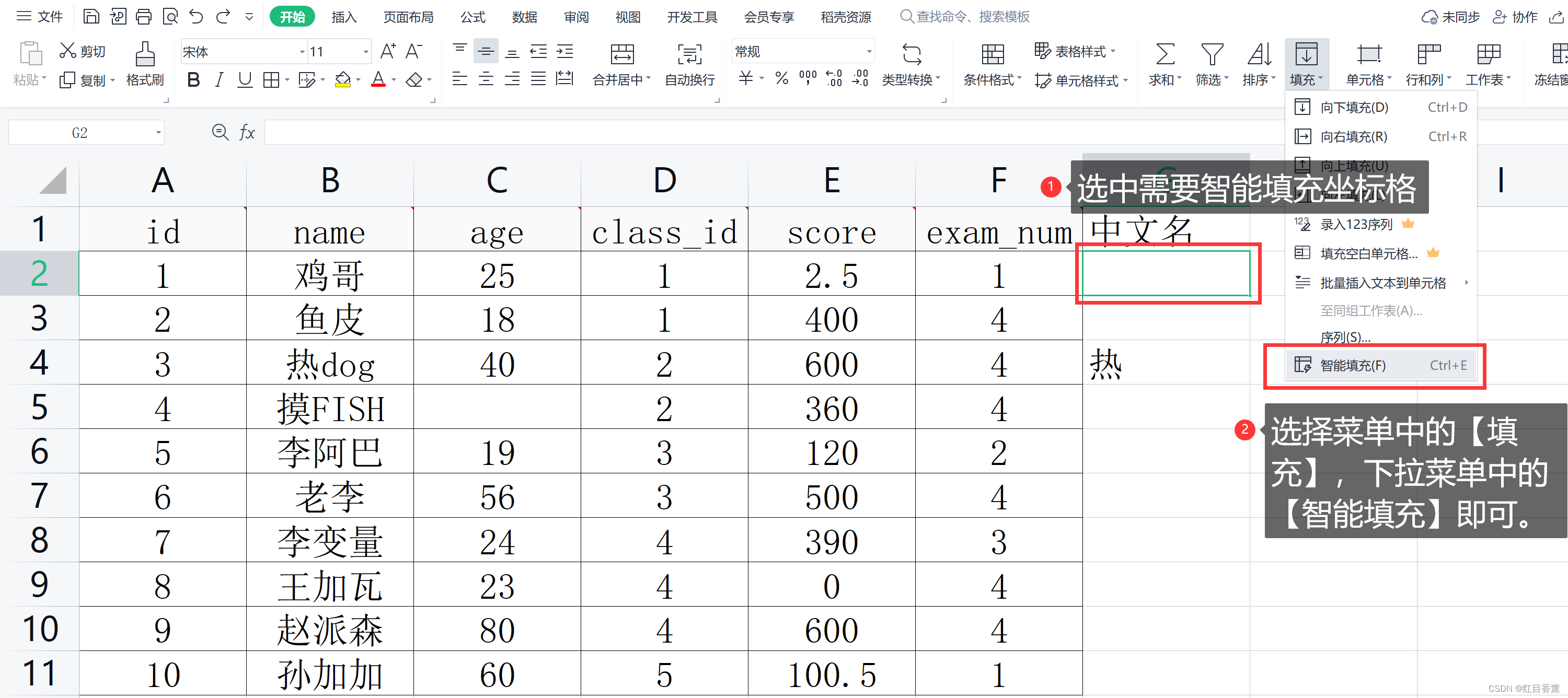Click the Sort (排序) icon

1259,55
